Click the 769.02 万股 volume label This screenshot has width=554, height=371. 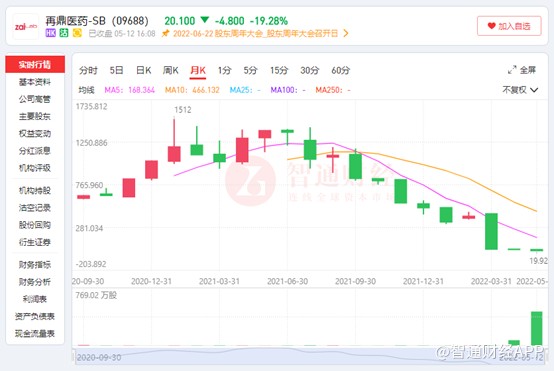[96, 295]
